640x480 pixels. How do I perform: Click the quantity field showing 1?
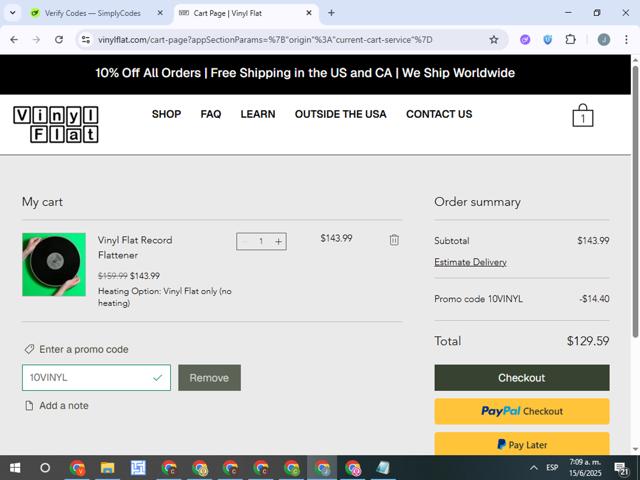click(x=261, y=241)
